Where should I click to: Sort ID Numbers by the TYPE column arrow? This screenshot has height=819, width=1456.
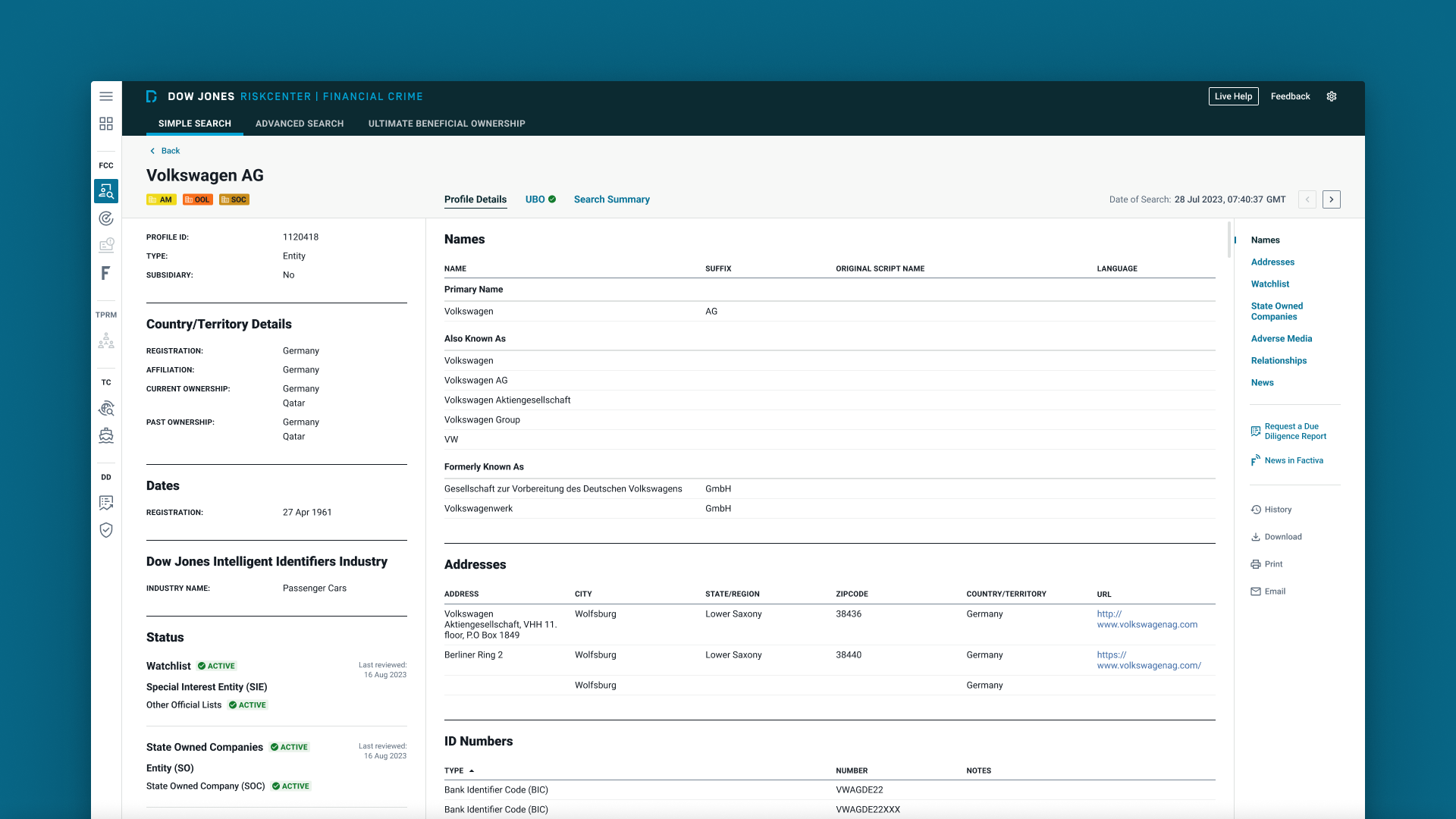[472, 770]
